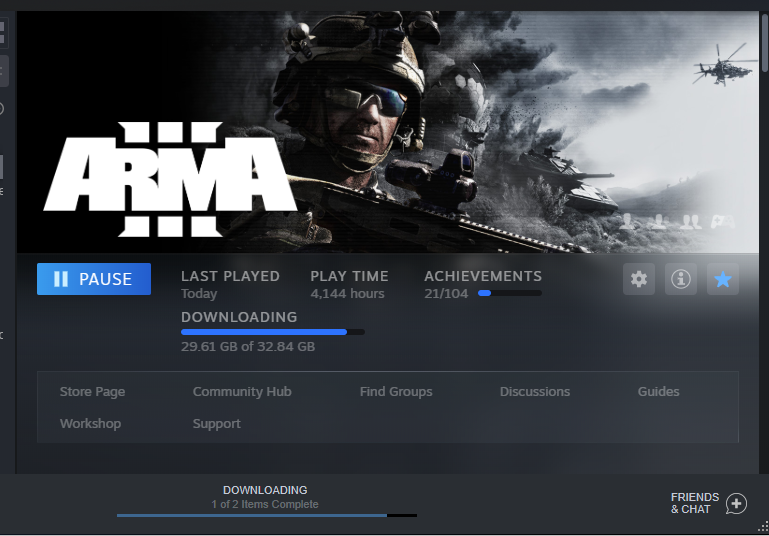Viewport: 769px width, 536px height.
Task: Click the Play Time 4,144 hours text
Action: [x=349, y=284]
